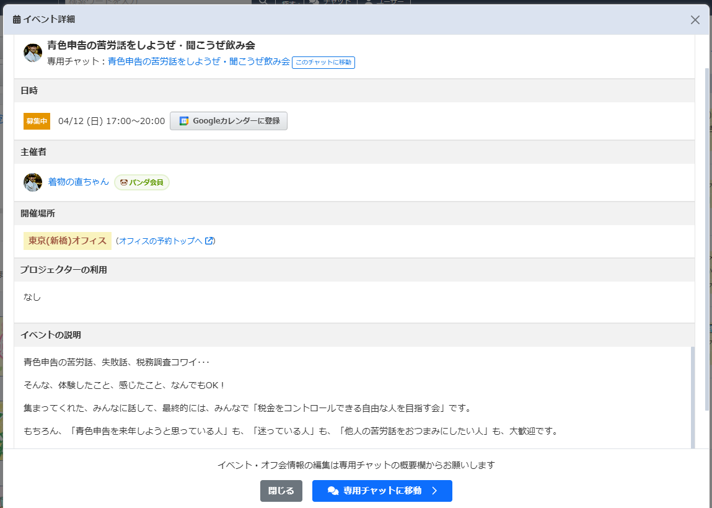Image resolution: width=712 pixels, height=508 pixels.
Task: Click the chat bubble icon in the blue button
Action: click(333, 491)
